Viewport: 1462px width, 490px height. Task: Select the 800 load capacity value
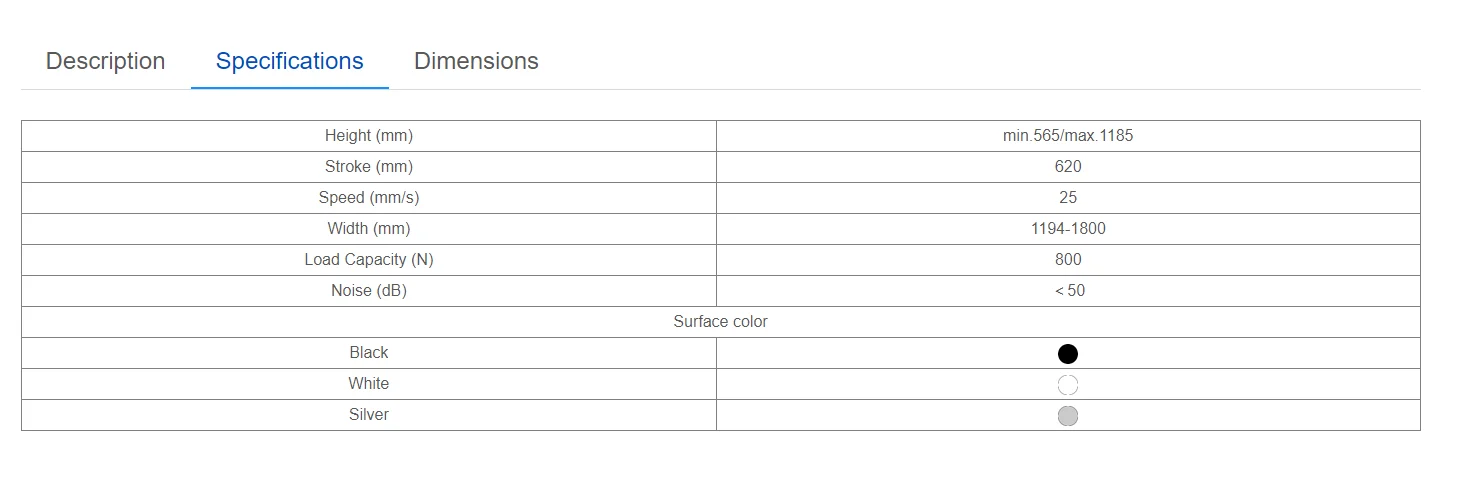(1068, 259)
